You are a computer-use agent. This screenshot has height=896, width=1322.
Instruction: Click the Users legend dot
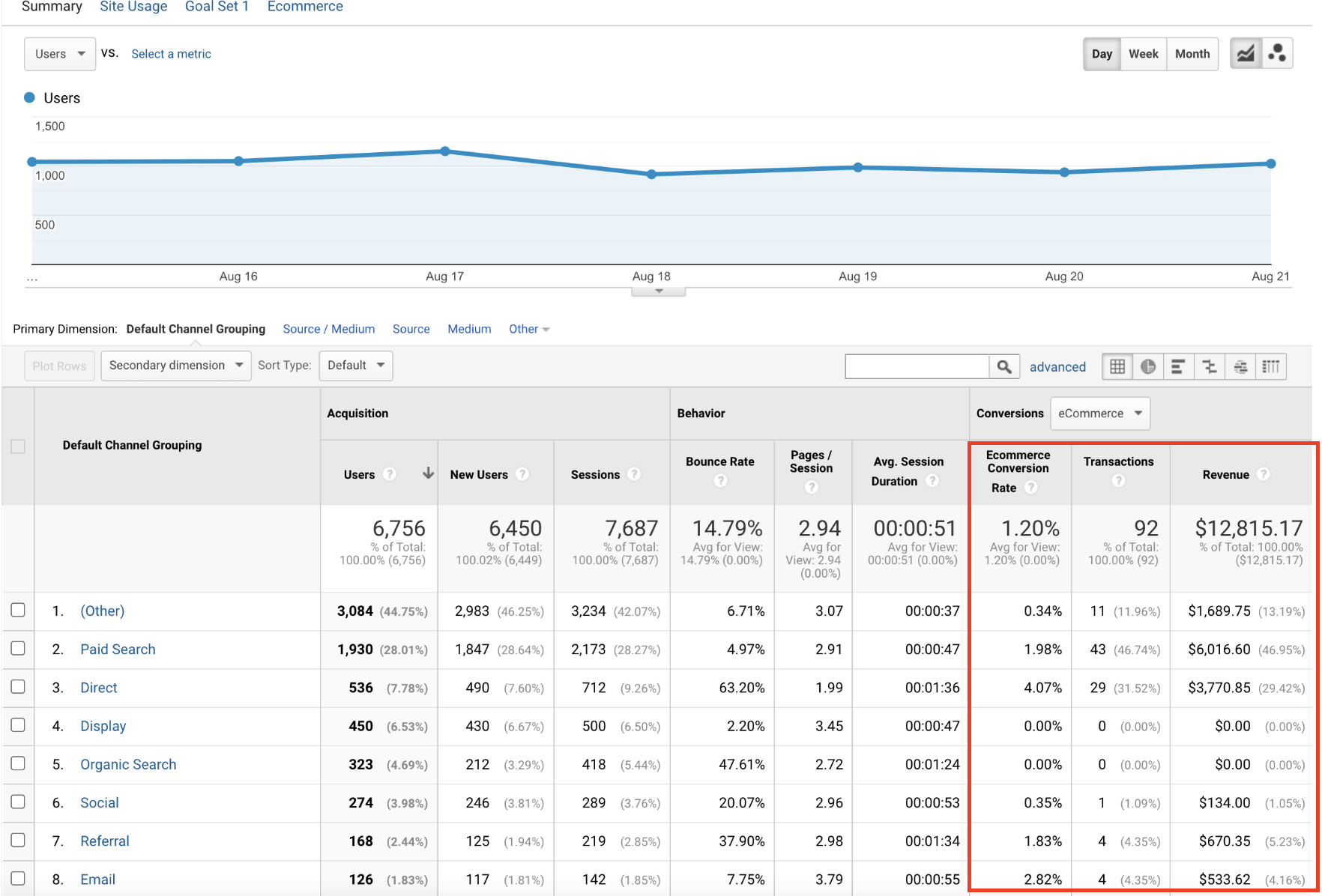click(30, 97)
